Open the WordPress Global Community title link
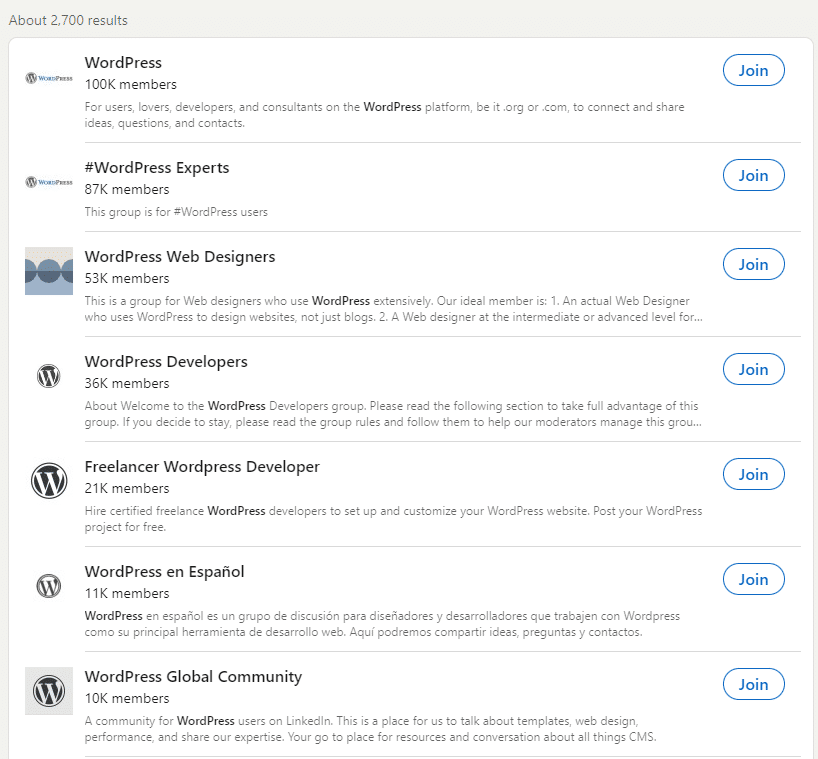This screenshot has height=759, width=818. 193,677
